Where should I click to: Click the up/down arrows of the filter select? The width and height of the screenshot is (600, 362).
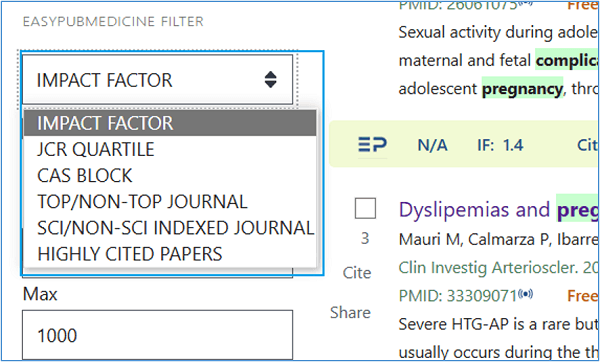coord(271,80)
